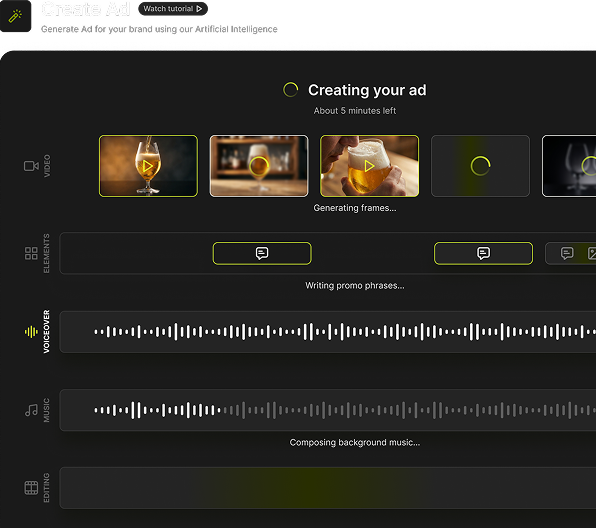Select the bar shelf beer glass thumbnail

click(x=259, y=166)
